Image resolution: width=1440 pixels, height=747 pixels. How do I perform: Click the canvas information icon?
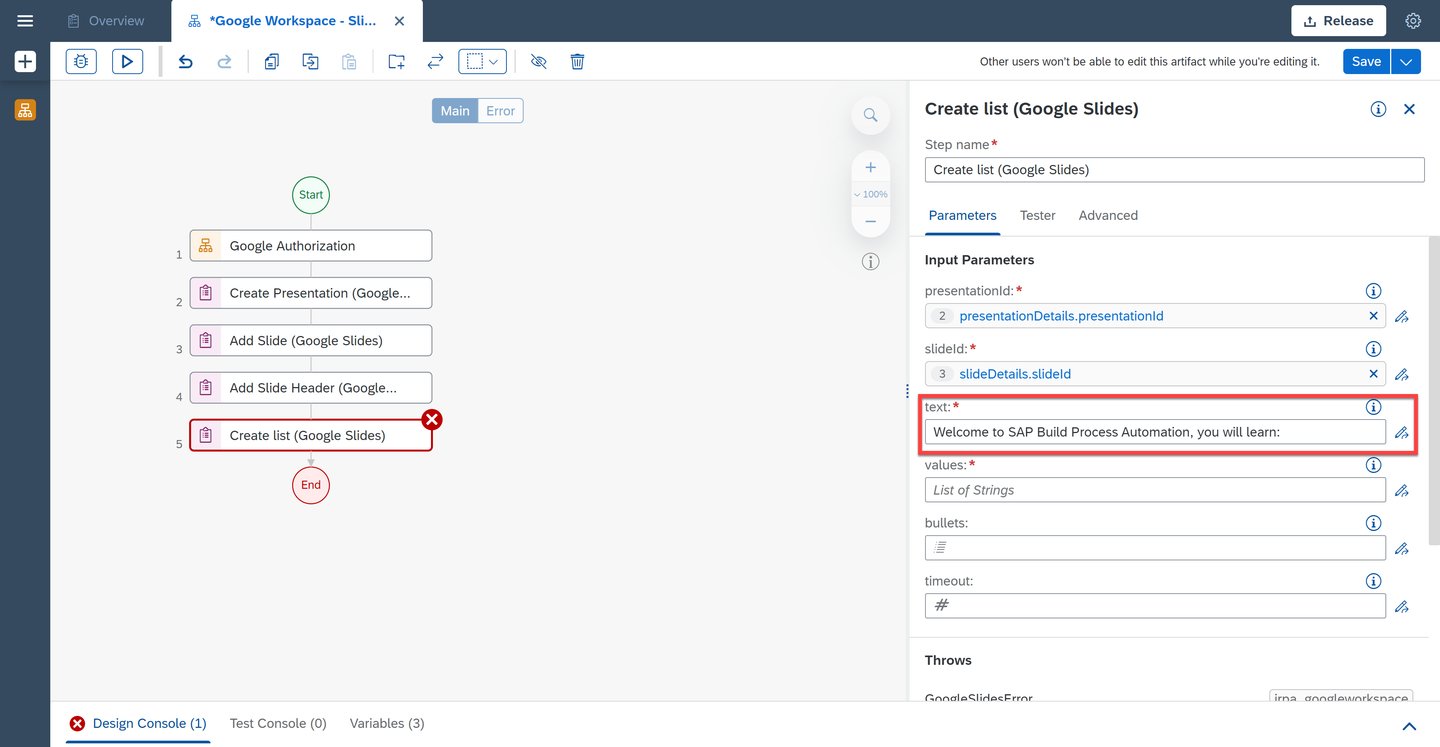pos(871,262)
